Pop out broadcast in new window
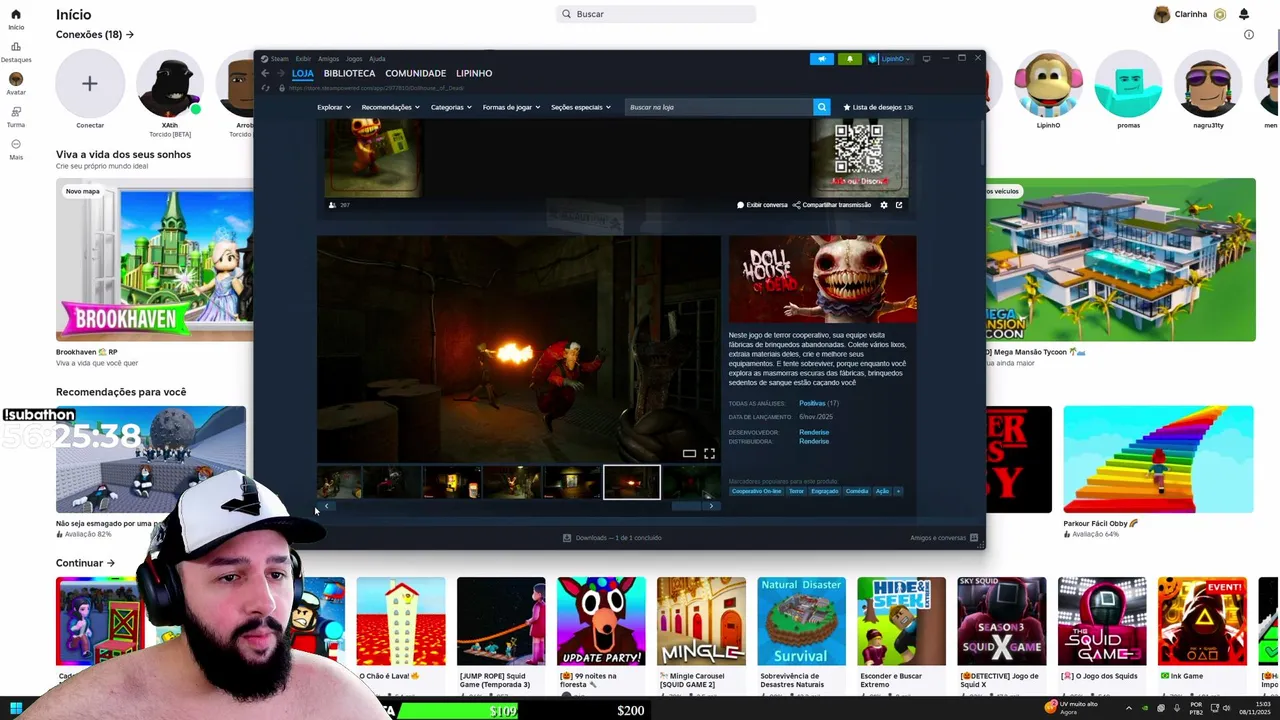The image size is (1280, 720). (899, 205)
